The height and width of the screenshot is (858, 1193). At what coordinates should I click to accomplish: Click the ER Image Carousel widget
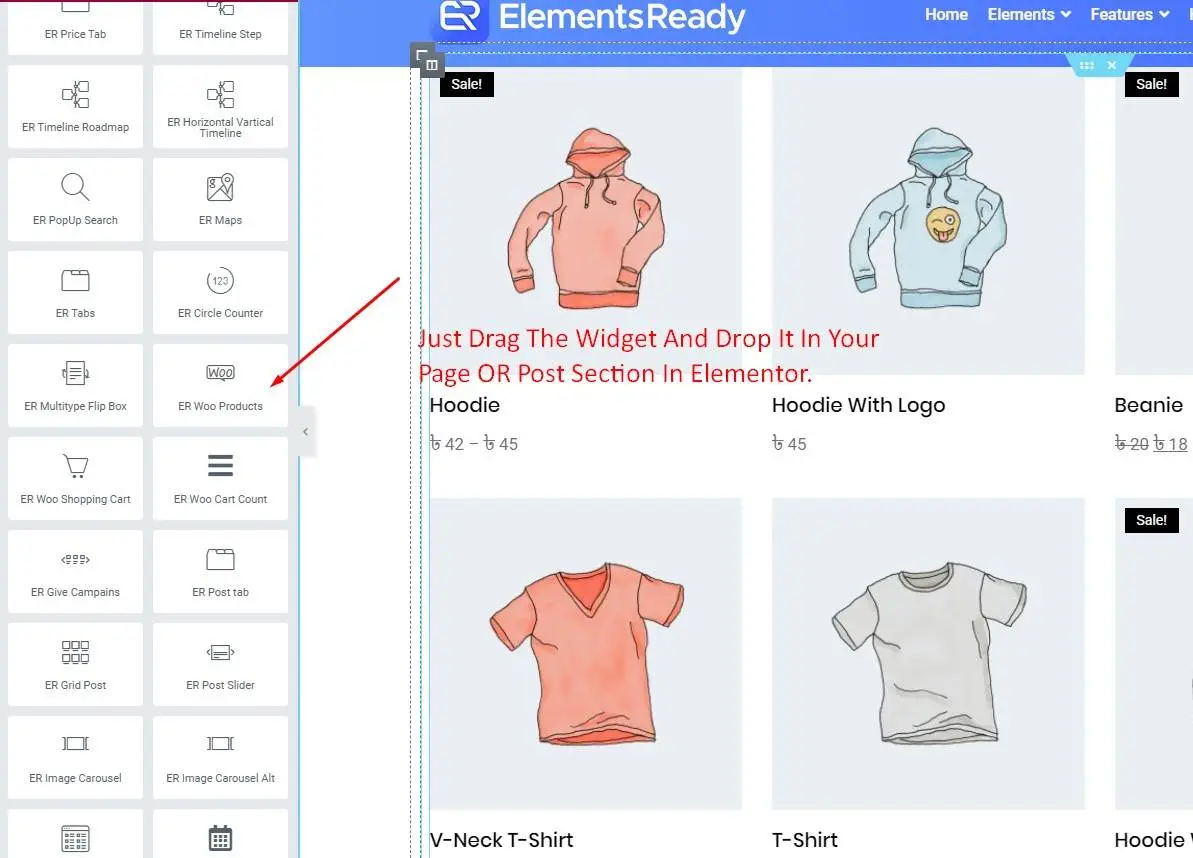click(75, 757)
